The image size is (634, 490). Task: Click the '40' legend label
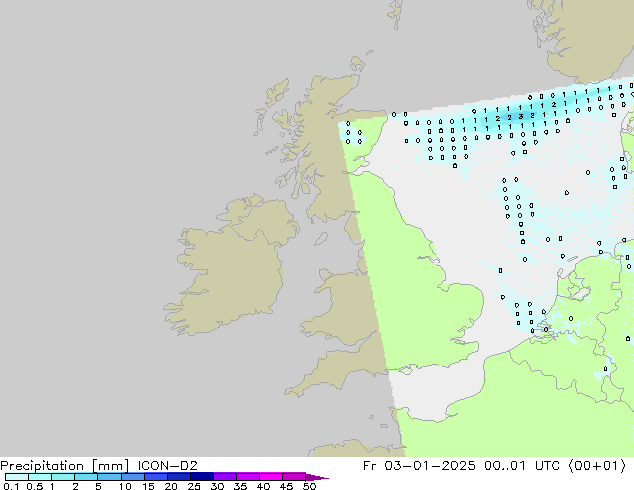[263, 486]
